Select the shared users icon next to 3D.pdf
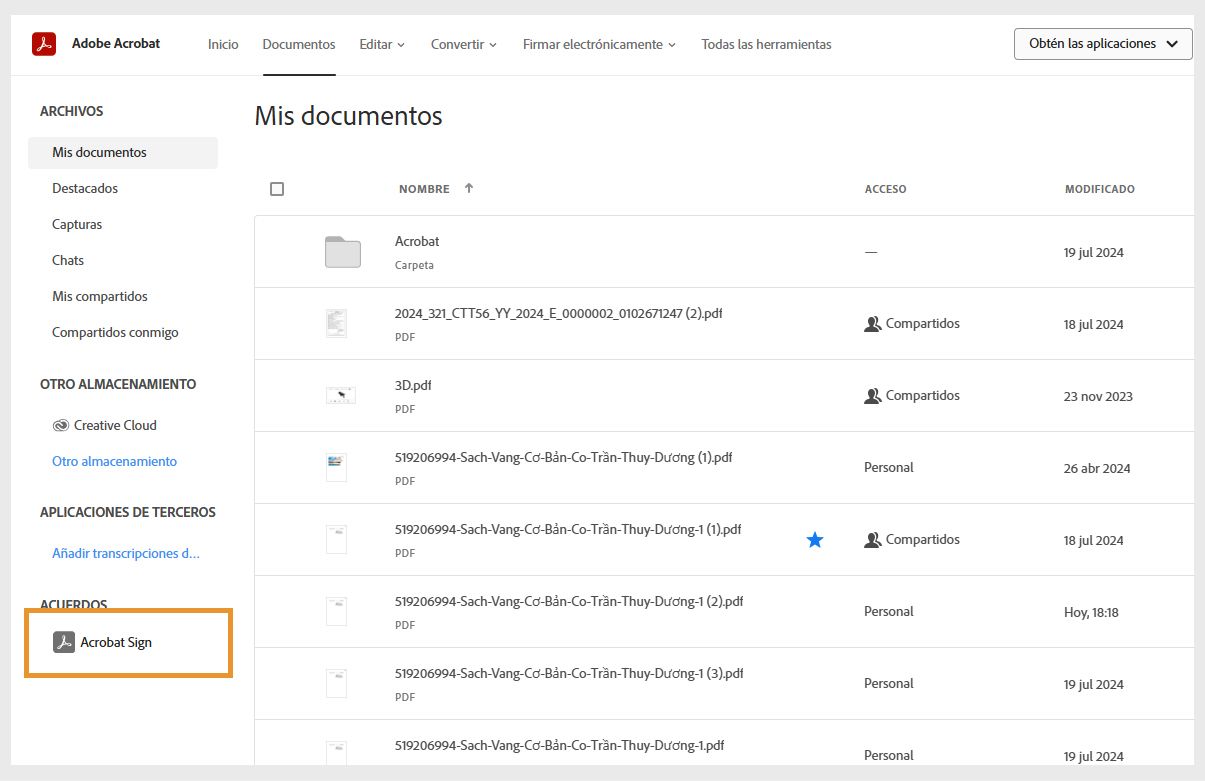This screenshot has height=781, width=1205. tap(872, 394)
